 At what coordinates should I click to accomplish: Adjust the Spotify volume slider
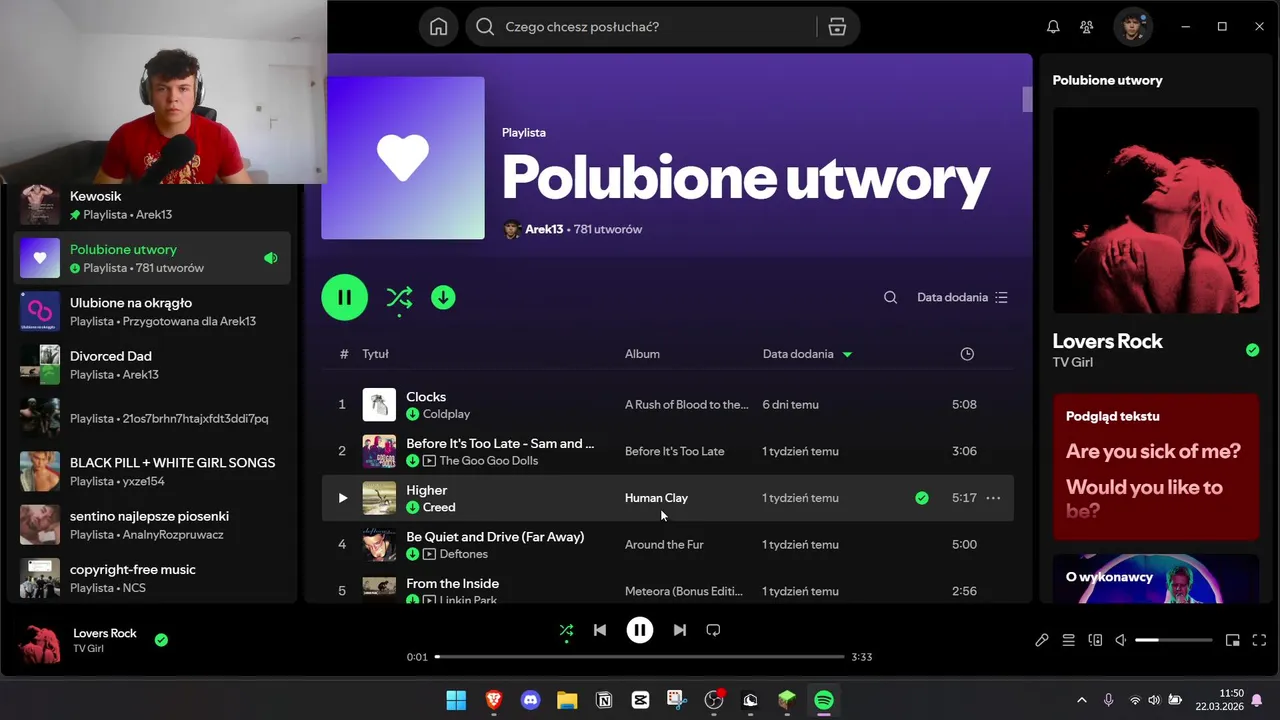(x=1174, y=640)
